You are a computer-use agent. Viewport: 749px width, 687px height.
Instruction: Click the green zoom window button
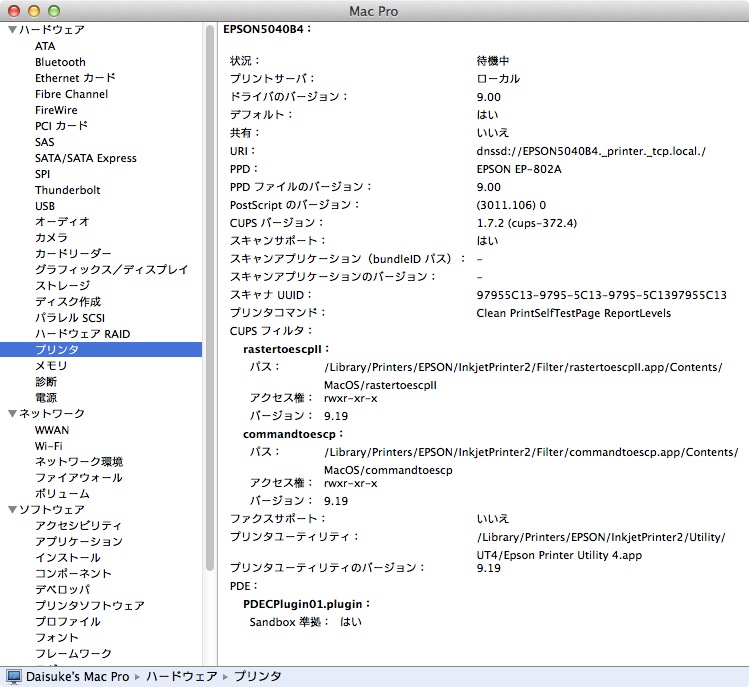(x=53, y=10)
